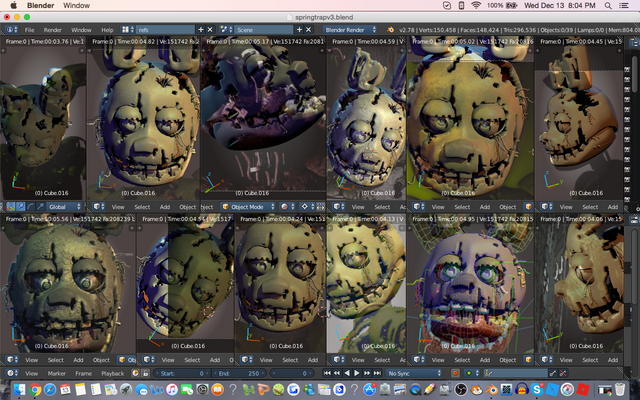Delete the current Scene with X button

pyautogui.click(x=307, y=30)
